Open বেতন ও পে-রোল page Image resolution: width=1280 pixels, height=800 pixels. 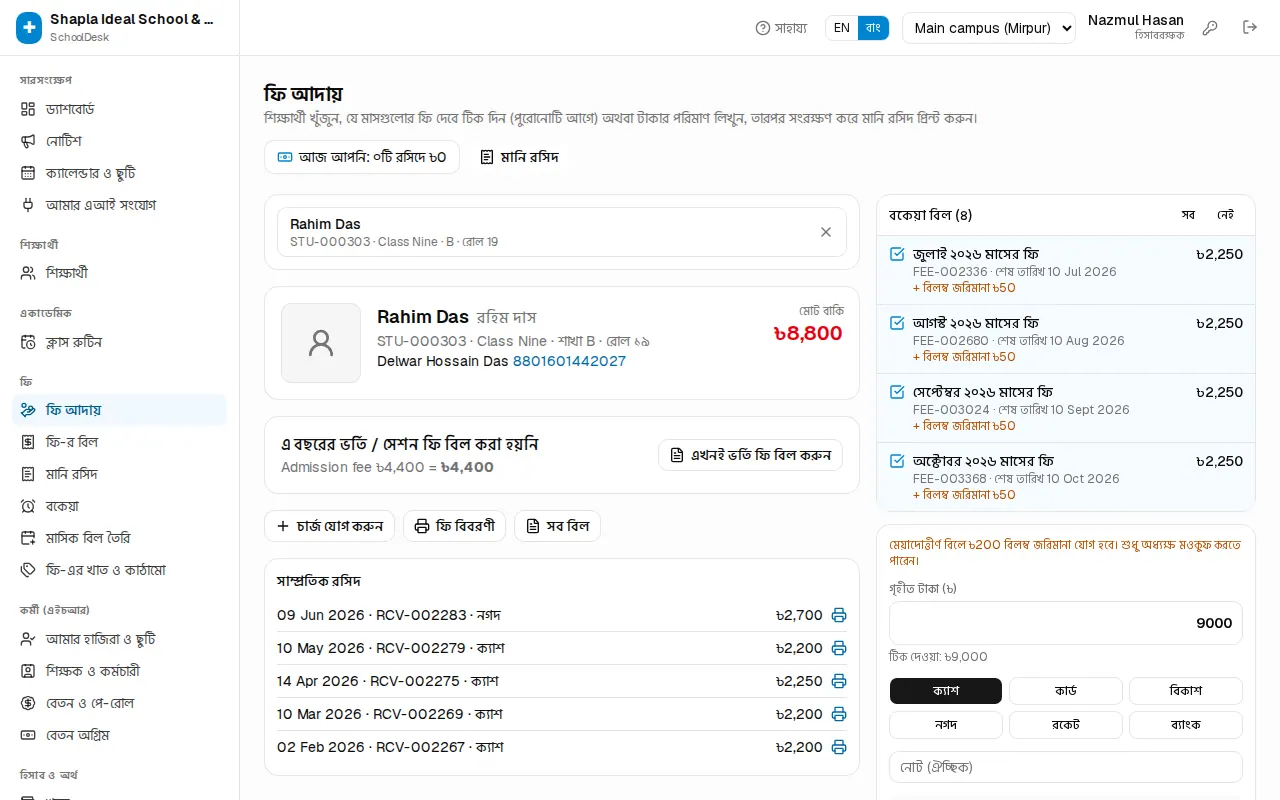[x=119, y=703]
